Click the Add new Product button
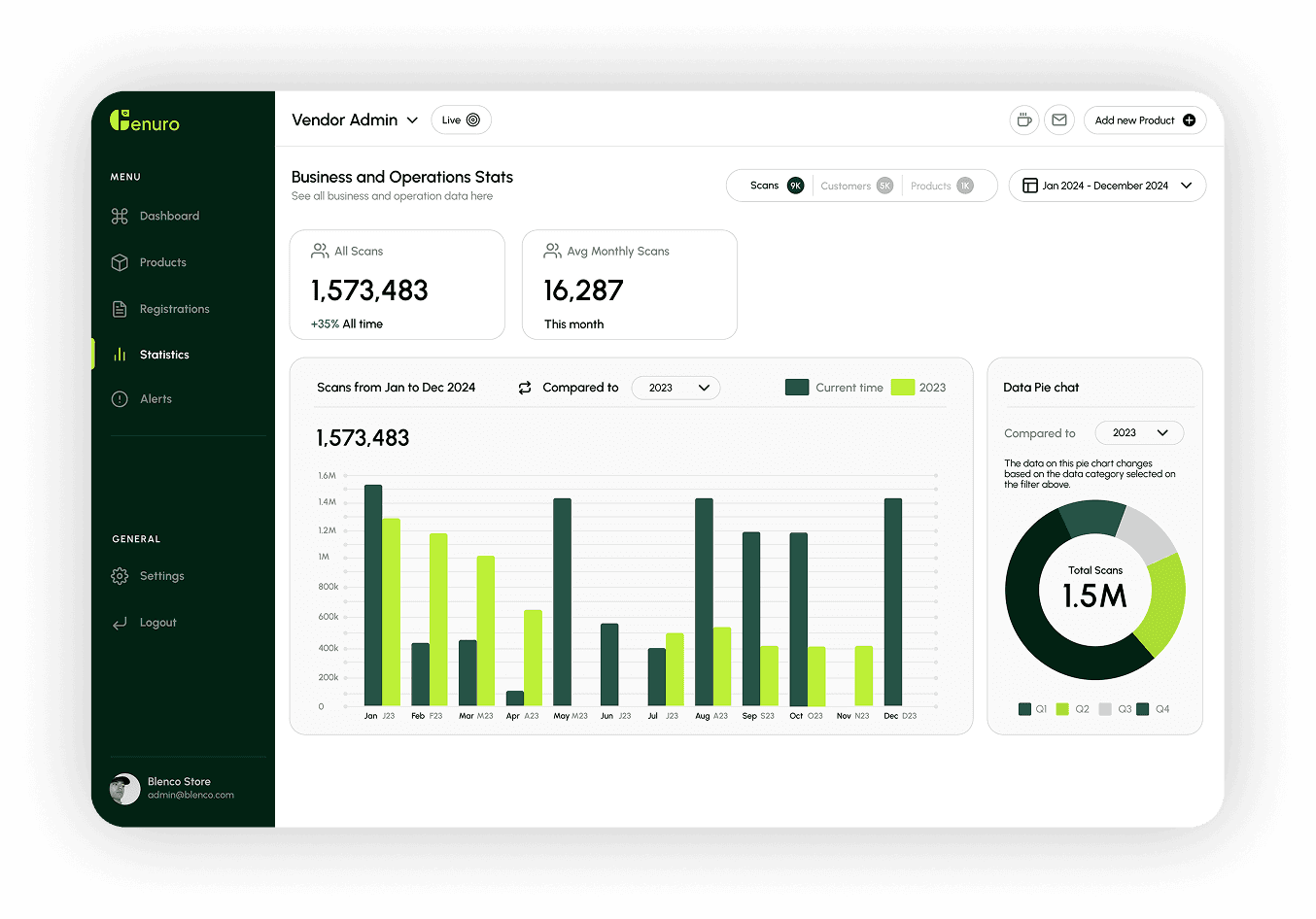This screenshot has height=919, width=1316. (x=1144, y=120)
